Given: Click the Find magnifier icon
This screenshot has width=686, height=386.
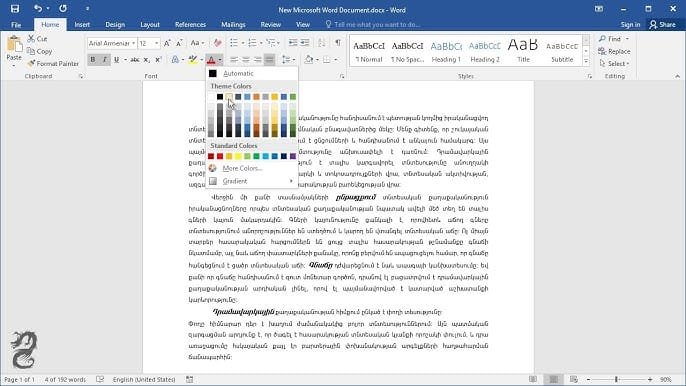Looking at the screenshot, I should (x=602, y=39).
